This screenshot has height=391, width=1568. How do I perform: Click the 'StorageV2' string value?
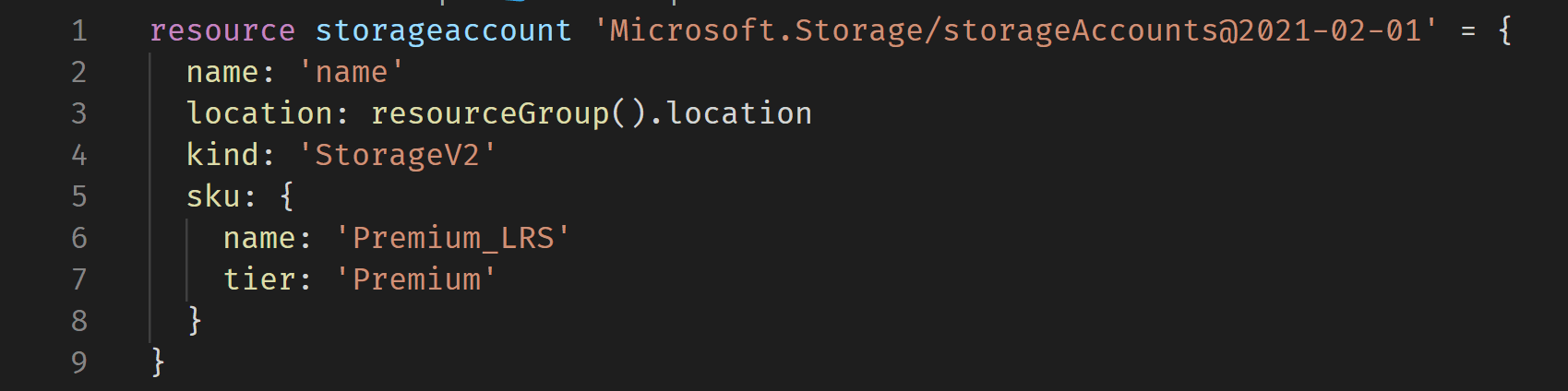click(x=398, y=155)
